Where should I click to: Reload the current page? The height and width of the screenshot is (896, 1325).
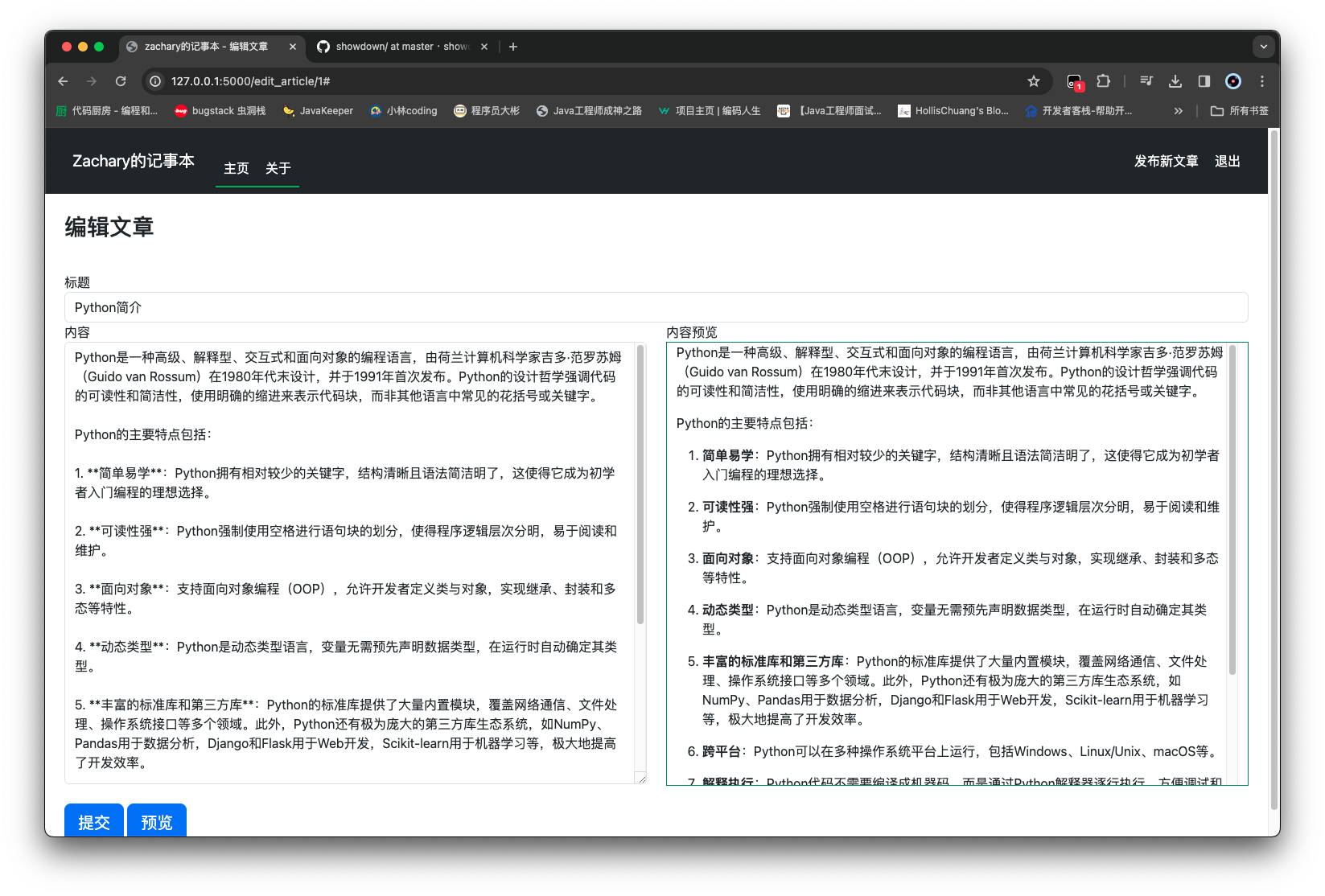121,81
